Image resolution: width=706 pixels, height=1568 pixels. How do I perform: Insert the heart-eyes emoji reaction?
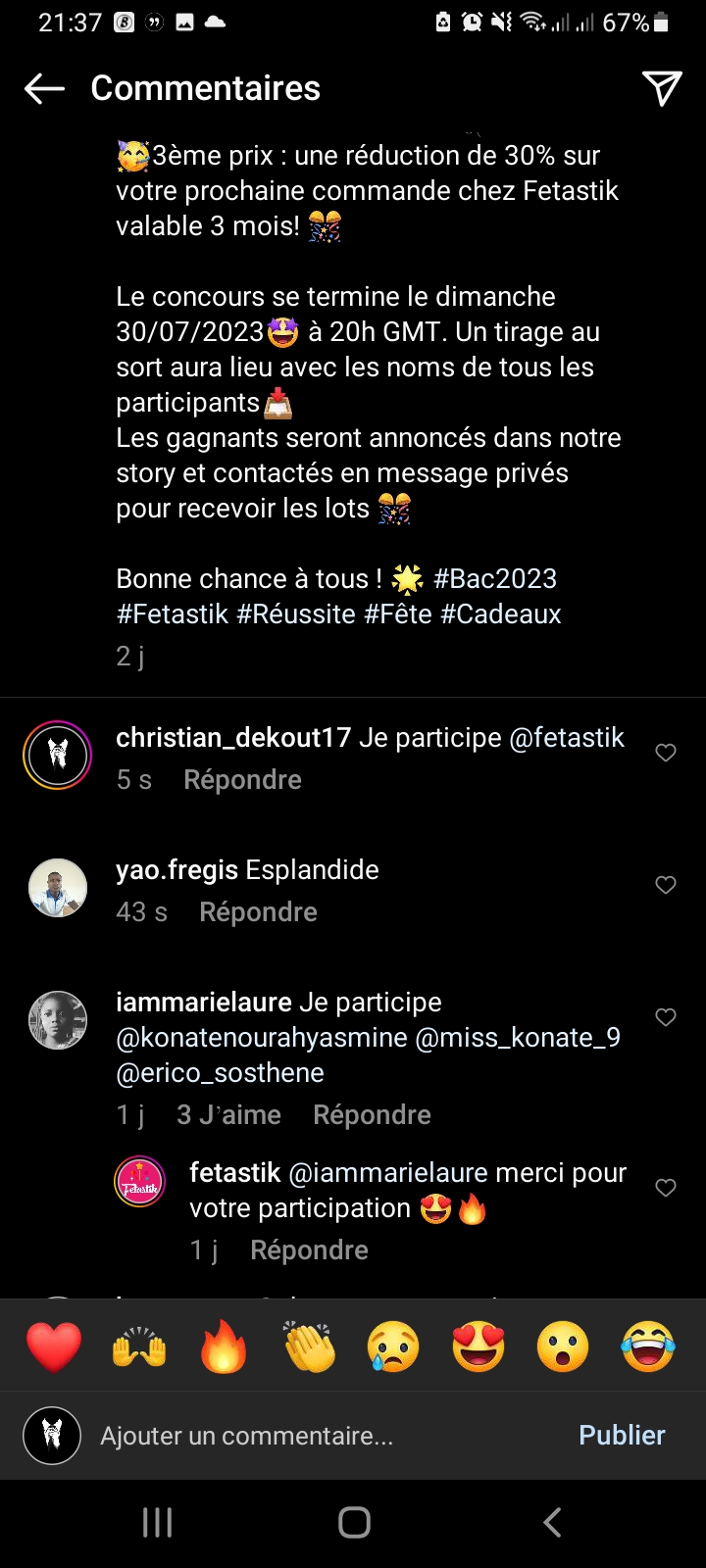[x=479, y=1346]
